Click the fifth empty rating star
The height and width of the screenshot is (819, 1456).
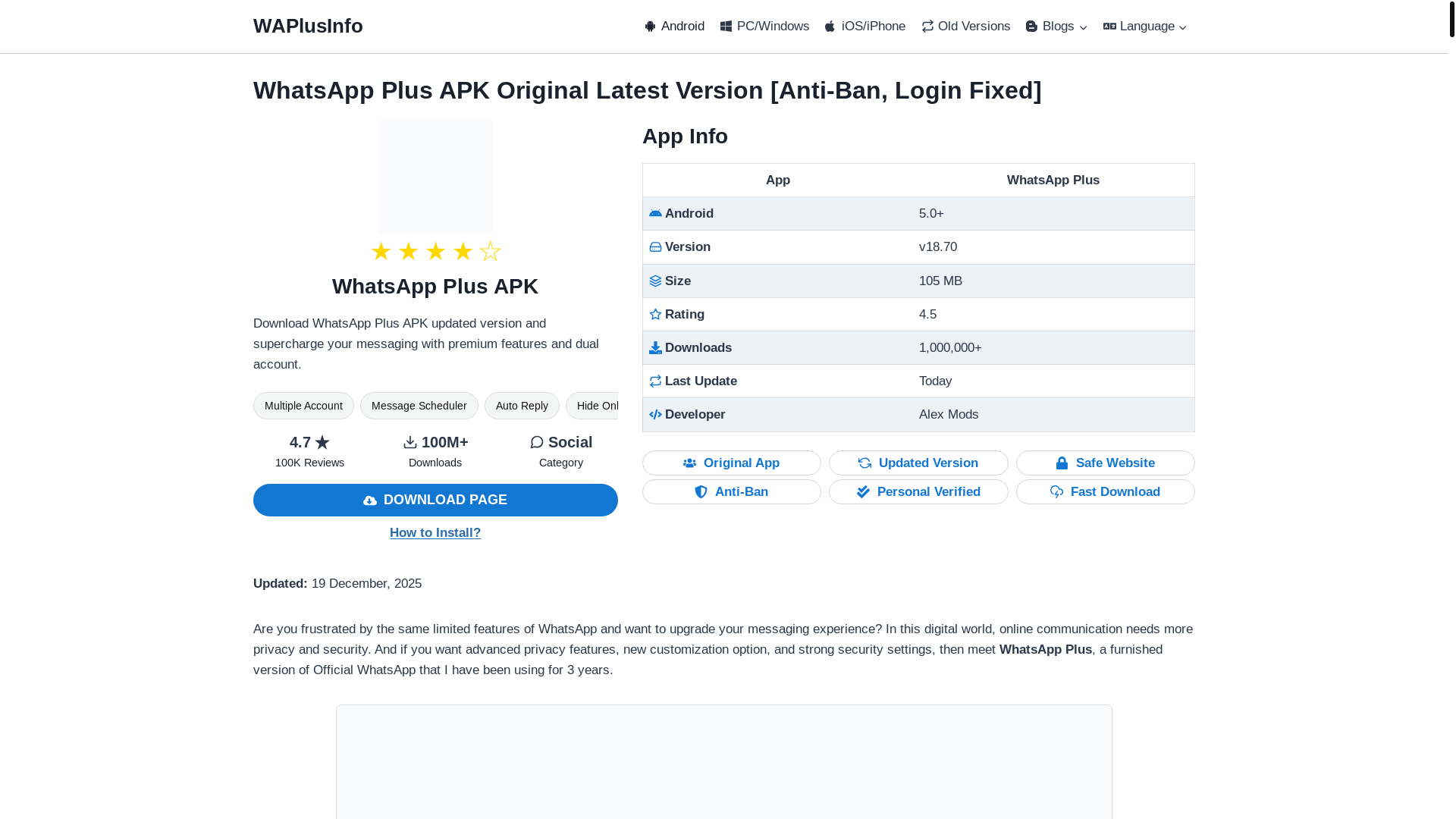(x=490, y=251)
